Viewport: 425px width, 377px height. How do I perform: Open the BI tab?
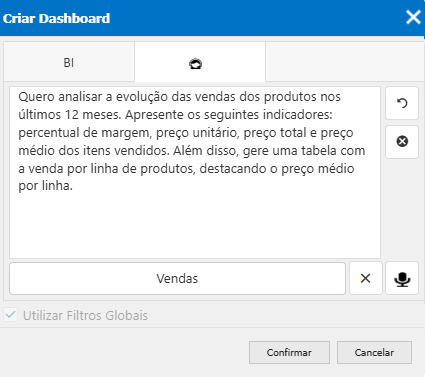69,62
